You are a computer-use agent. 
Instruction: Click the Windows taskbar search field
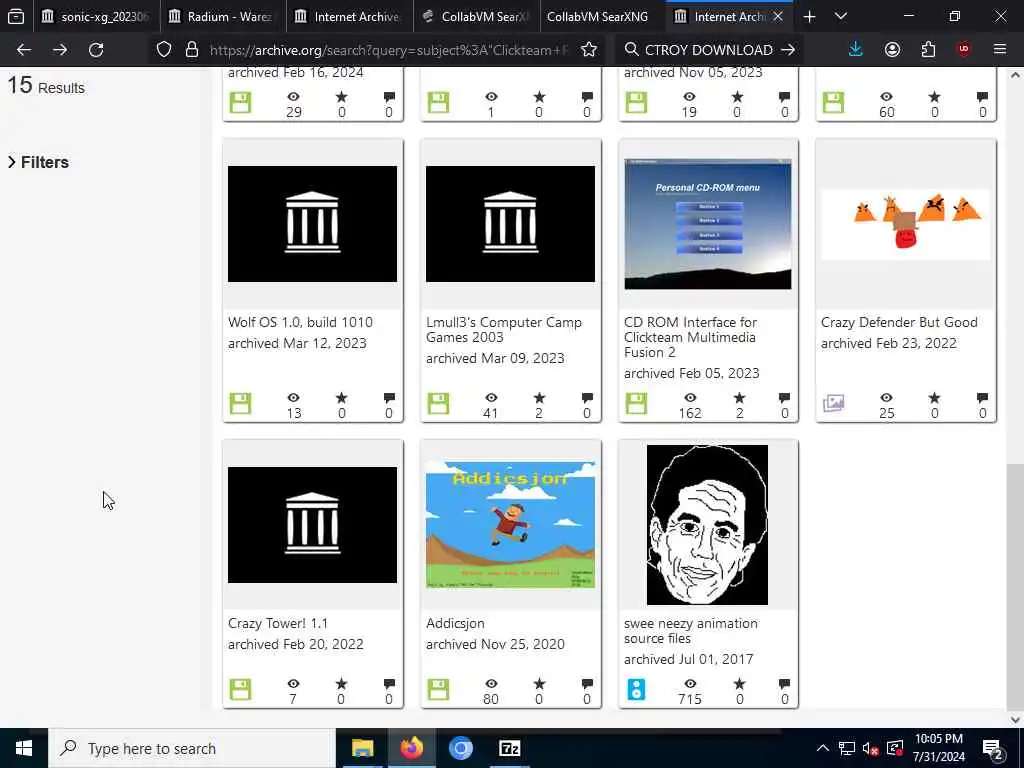pyautogui.click(x=193, y=748)
